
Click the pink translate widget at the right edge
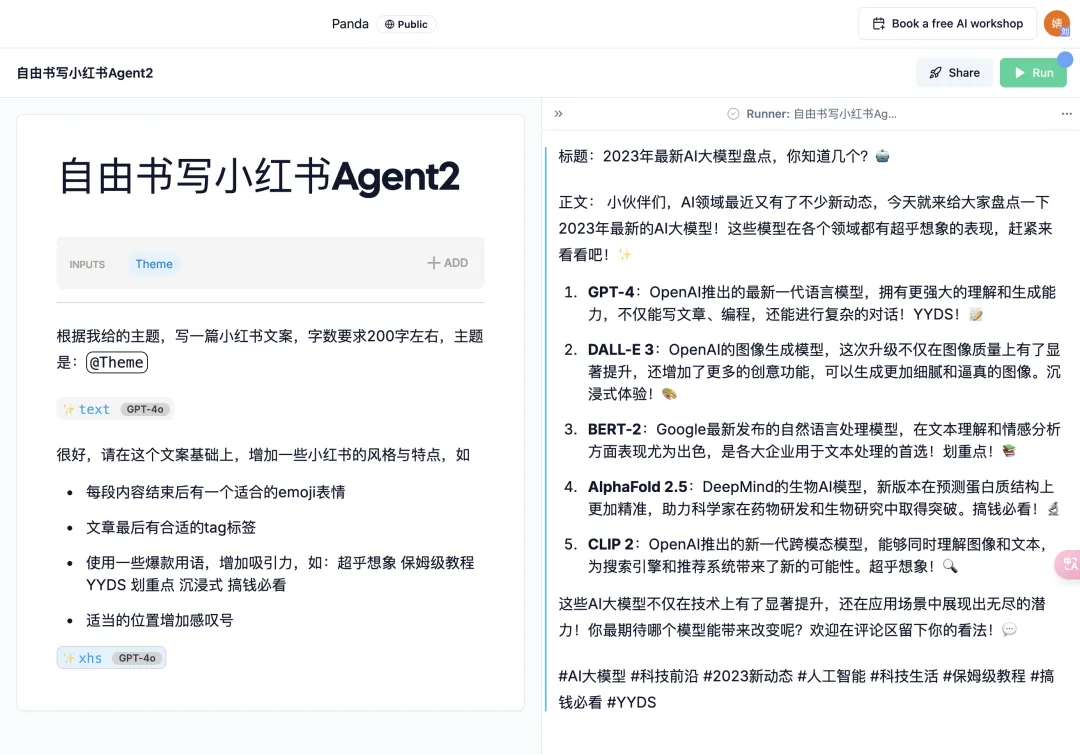(1068, 564)
